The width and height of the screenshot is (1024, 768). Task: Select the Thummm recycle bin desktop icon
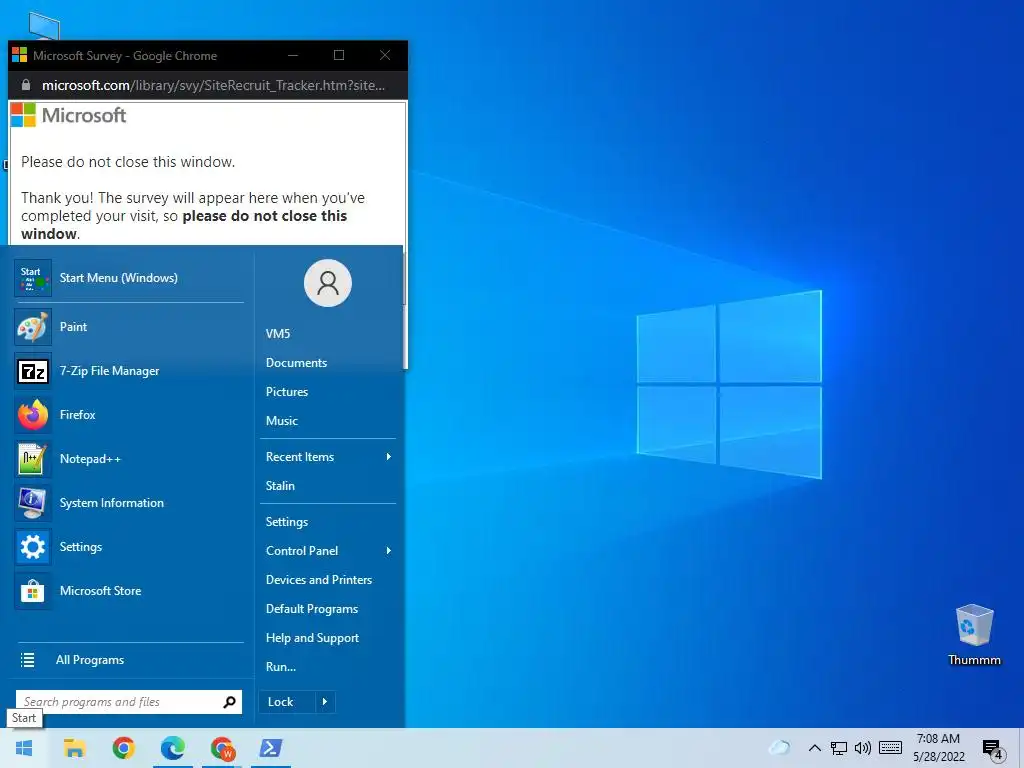click(974, 635)
